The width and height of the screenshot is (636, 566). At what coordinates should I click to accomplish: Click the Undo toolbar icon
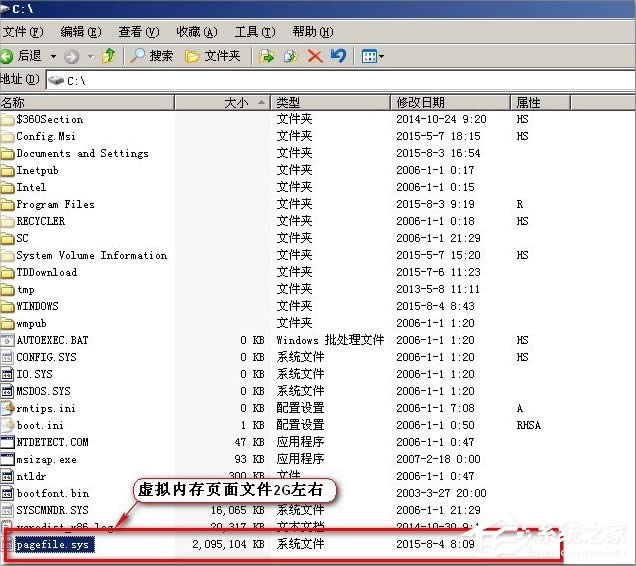point(339,56)
